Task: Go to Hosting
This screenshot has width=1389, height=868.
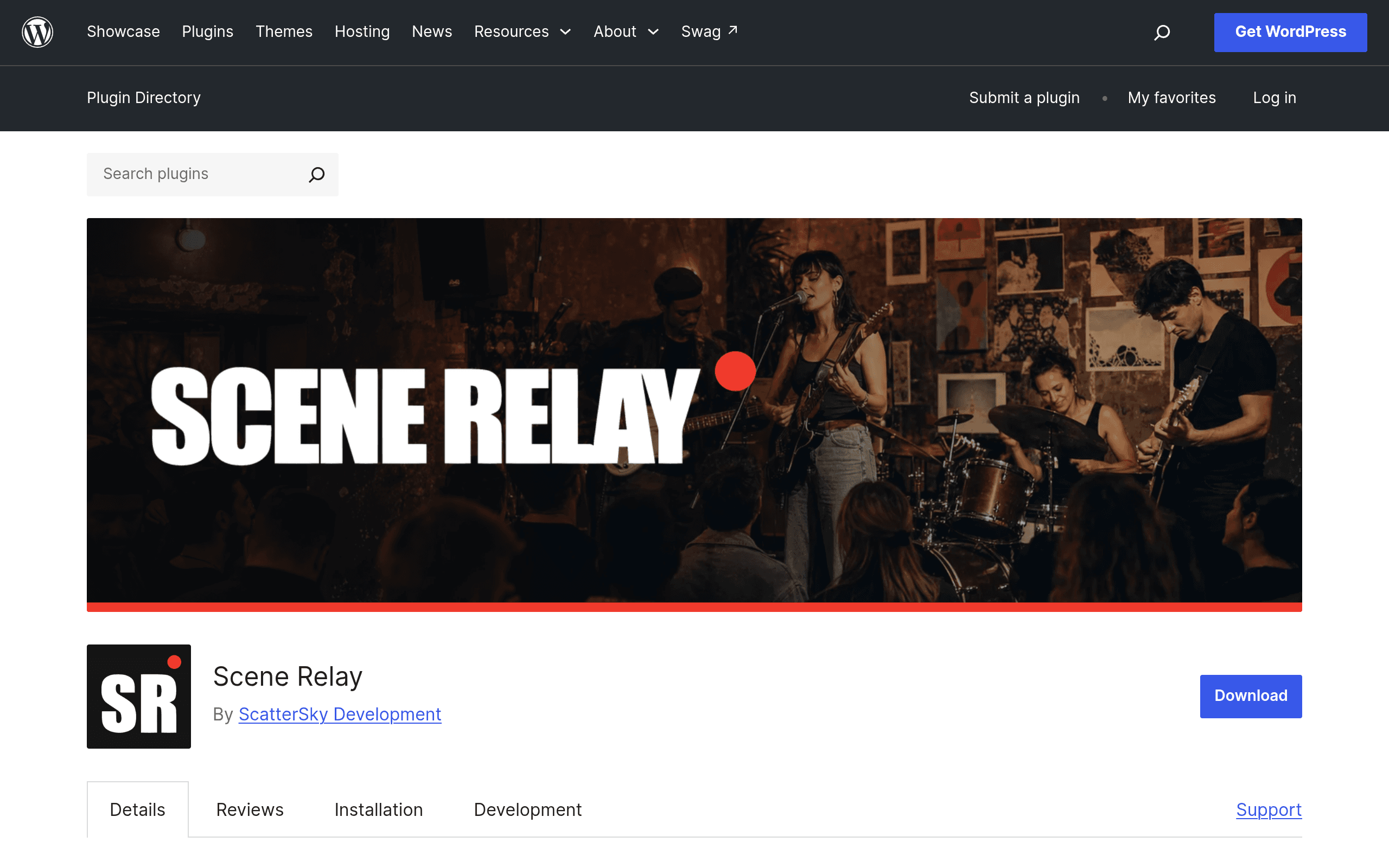Action: pyautogui.click(x=362, y=31)
